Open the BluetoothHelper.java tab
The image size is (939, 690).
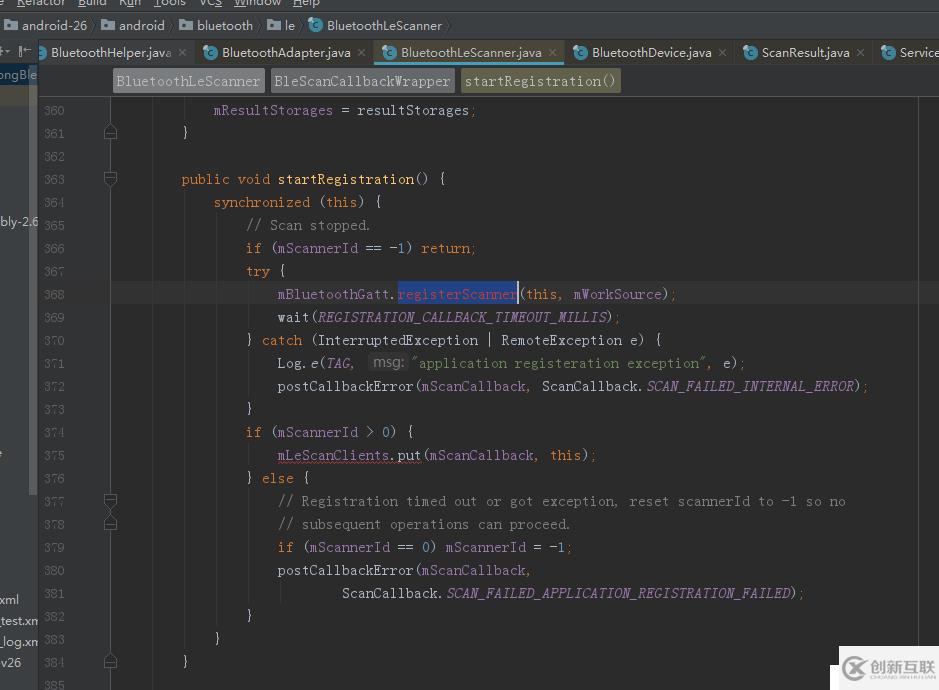tap(111, 53)
